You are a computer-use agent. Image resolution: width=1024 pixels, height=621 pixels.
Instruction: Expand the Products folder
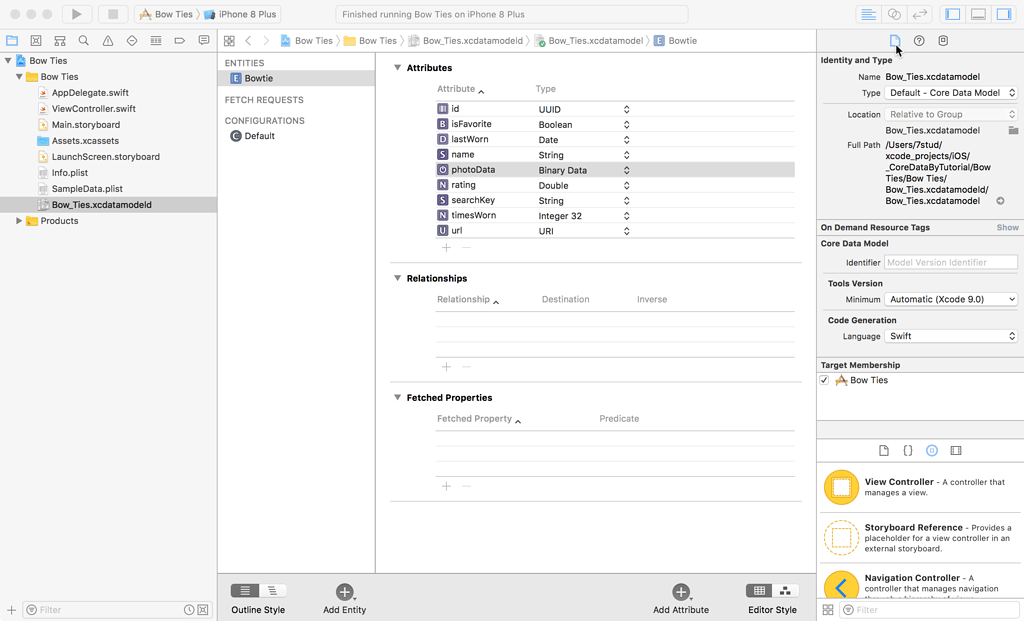coord(19,221)
